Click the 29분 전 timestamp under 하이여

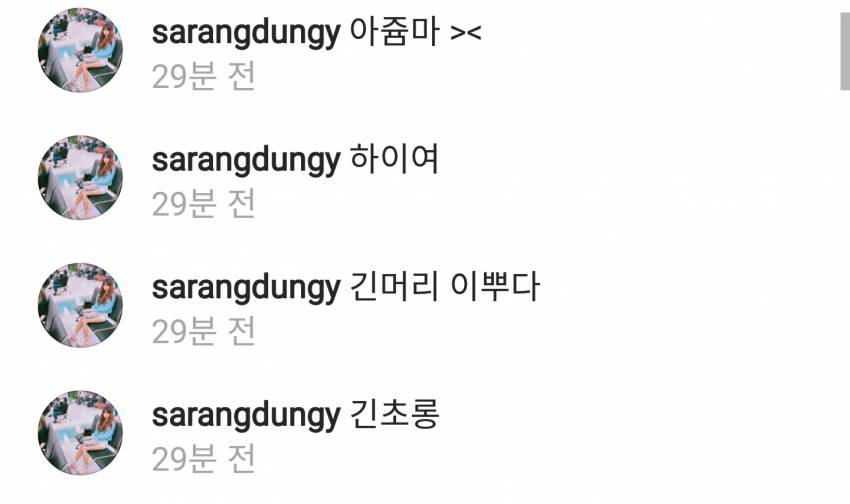[203, 204]
